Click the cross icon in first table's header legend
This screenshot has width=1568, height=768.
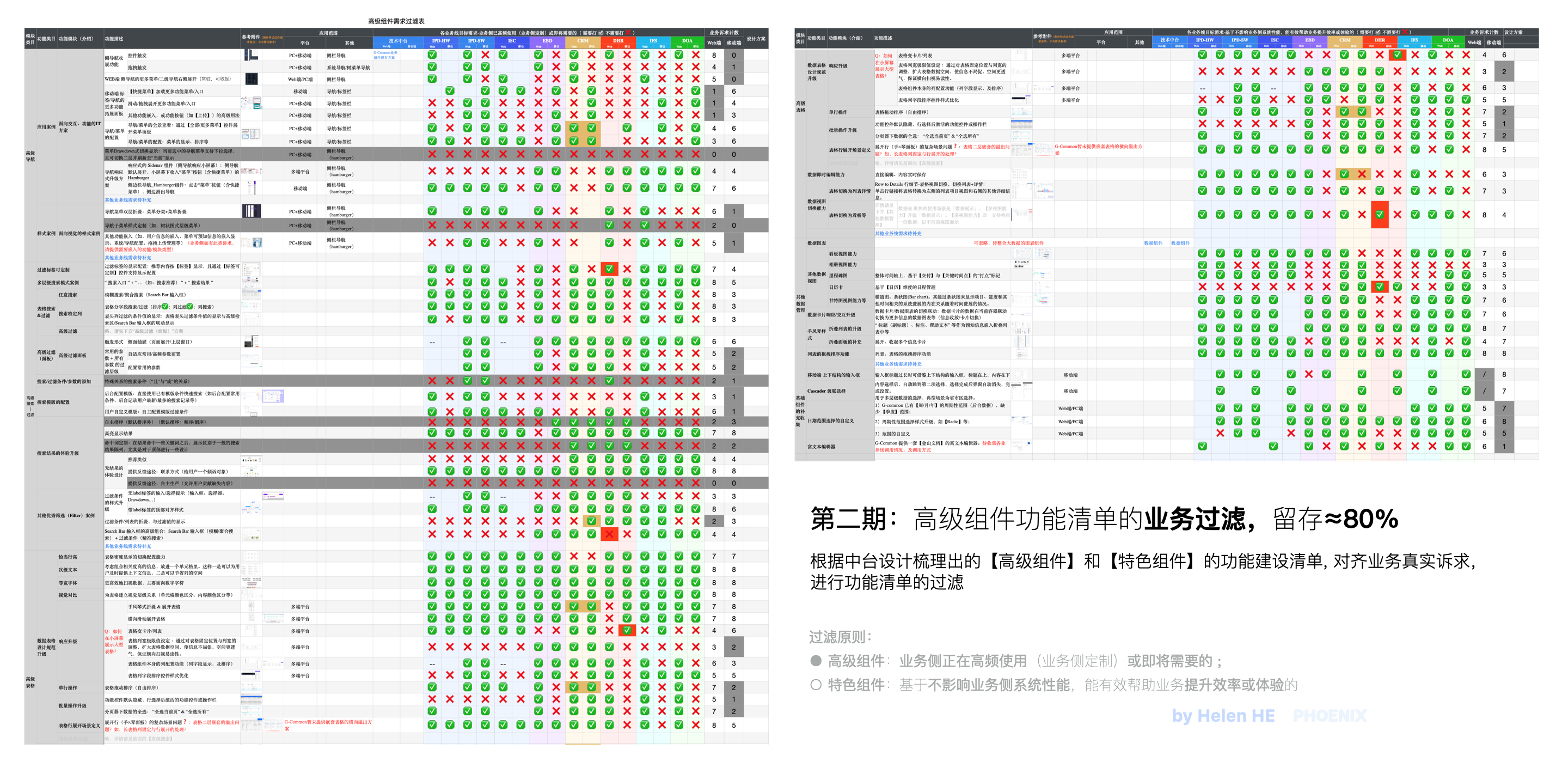pos(628,33)
